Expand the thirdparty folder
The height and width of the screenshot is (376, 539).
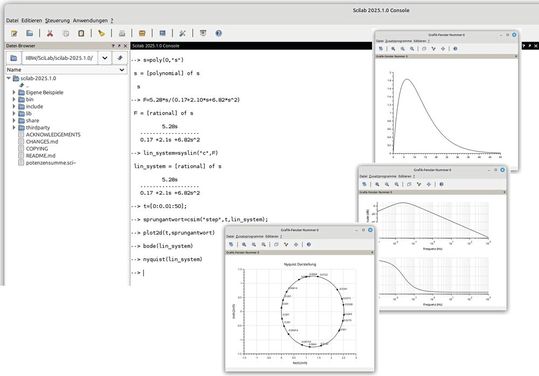tap(14, 128)
